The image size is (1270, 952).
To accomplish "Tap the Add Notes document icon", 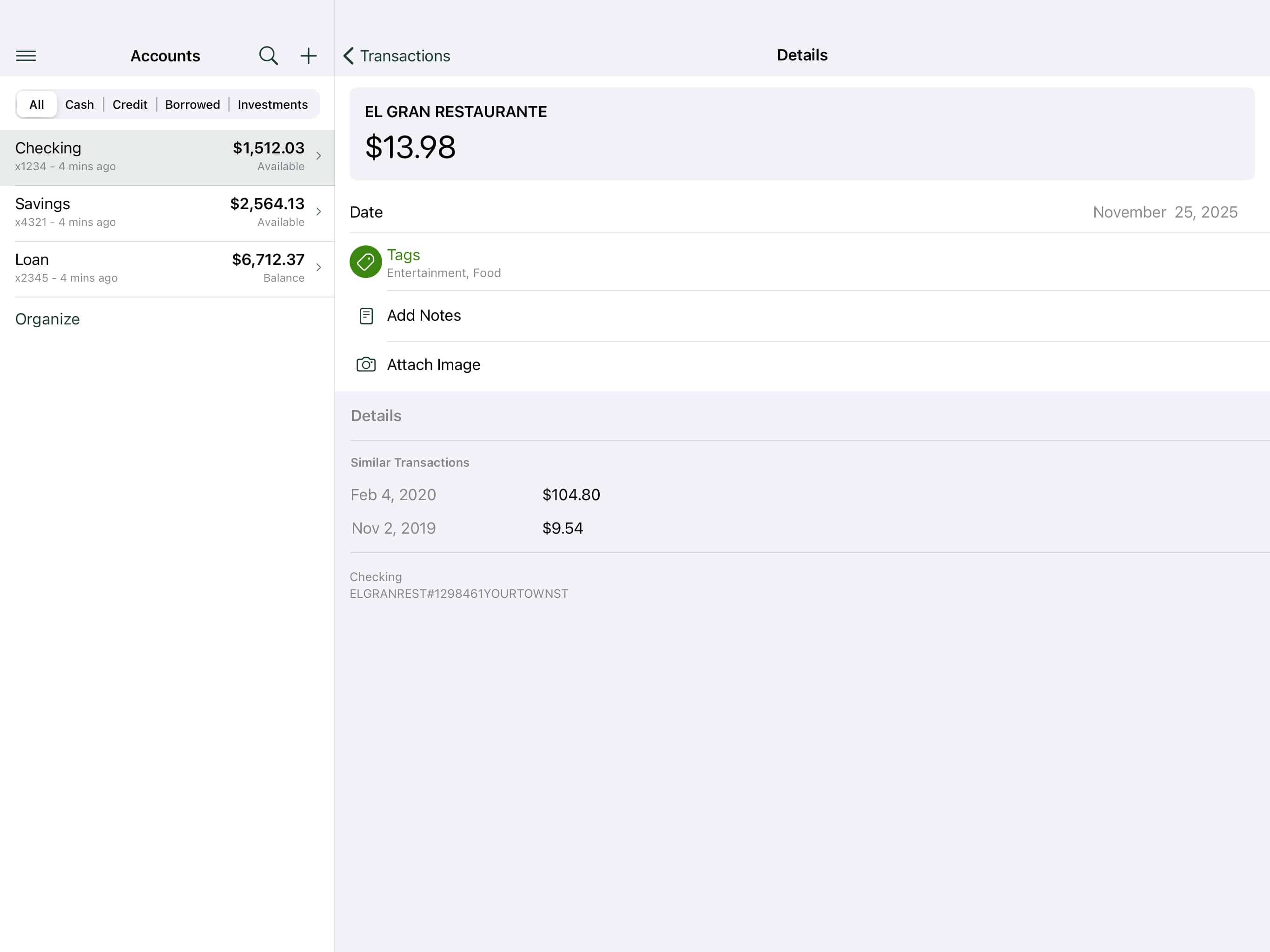I will click(366, 316).
